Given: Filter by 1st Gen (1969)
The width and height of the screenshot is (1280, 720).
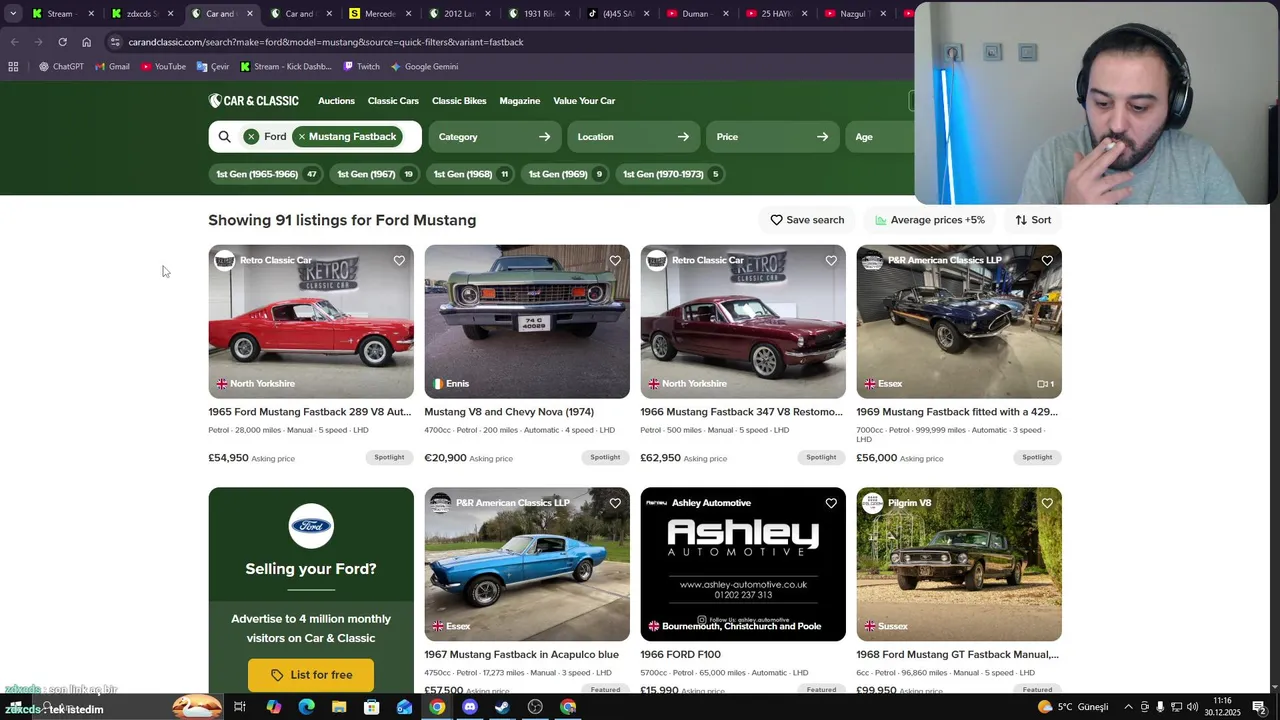Looking at the screenshot, I should 565,174.
